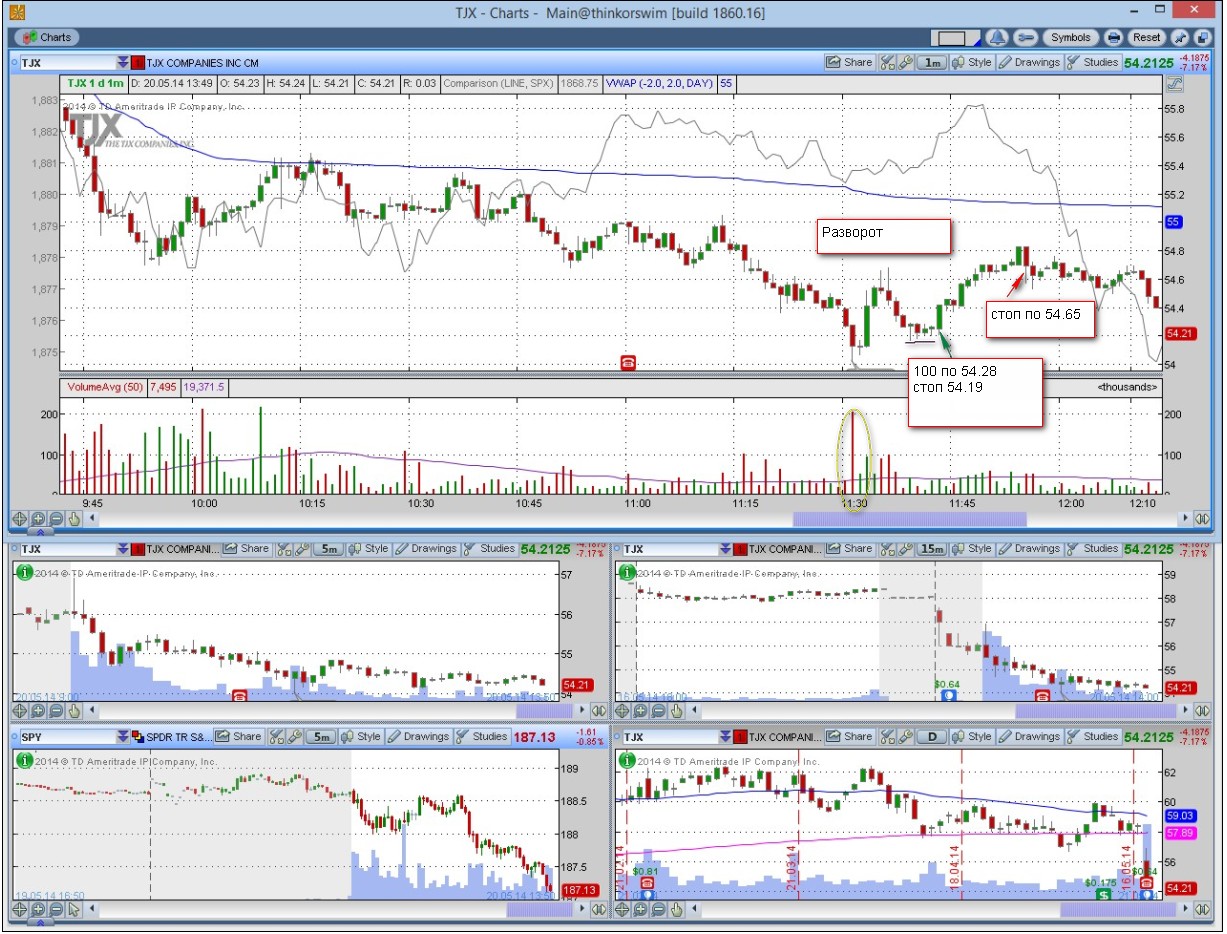Open symbol dropdown arrow in TJX daily chart
The image size is (1227, 934).
coord(725,737)
